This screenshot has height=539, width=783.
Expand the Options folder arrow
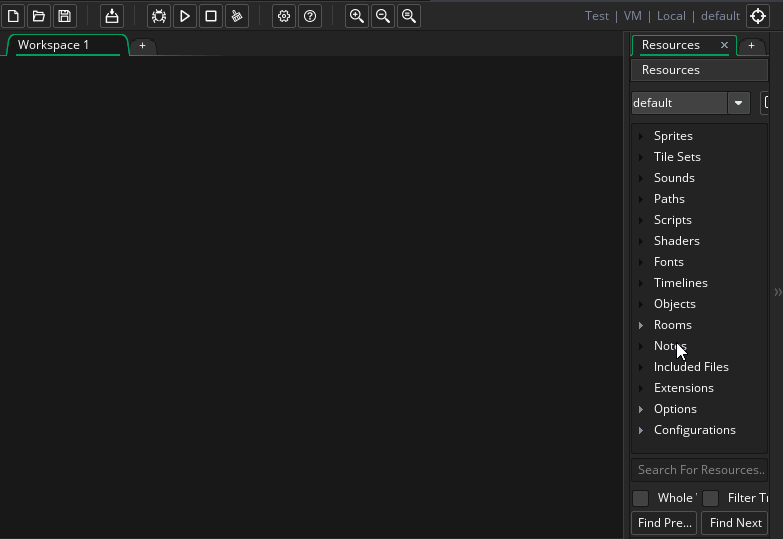pyautogui.click(x=641, y=409)
